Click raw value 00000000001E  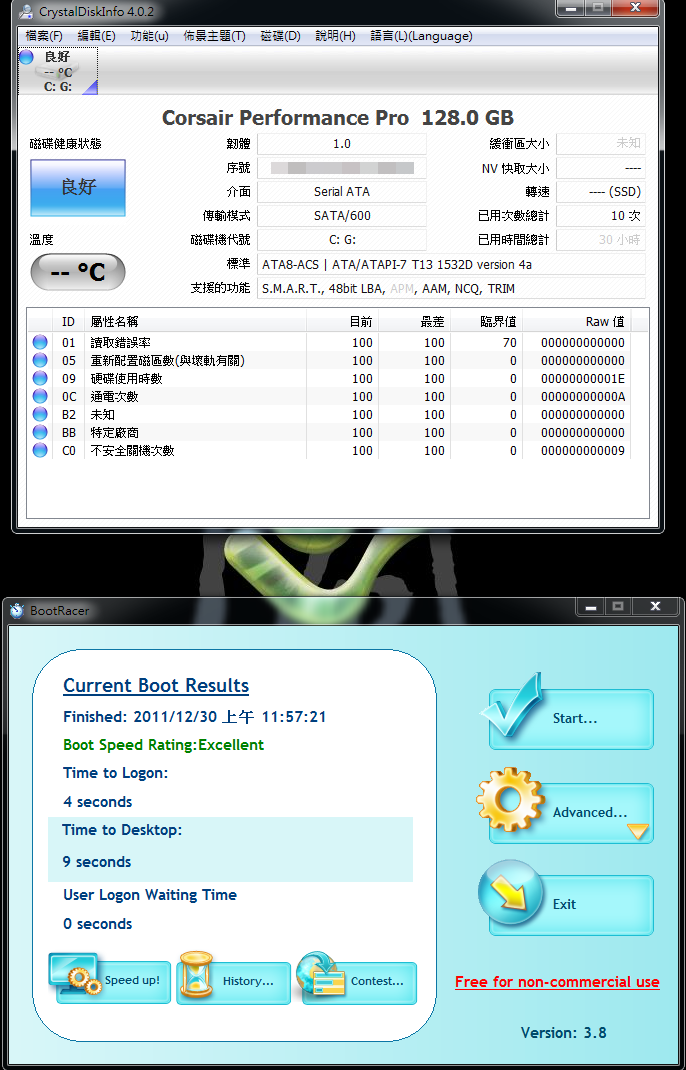click(x=583, y=379)
